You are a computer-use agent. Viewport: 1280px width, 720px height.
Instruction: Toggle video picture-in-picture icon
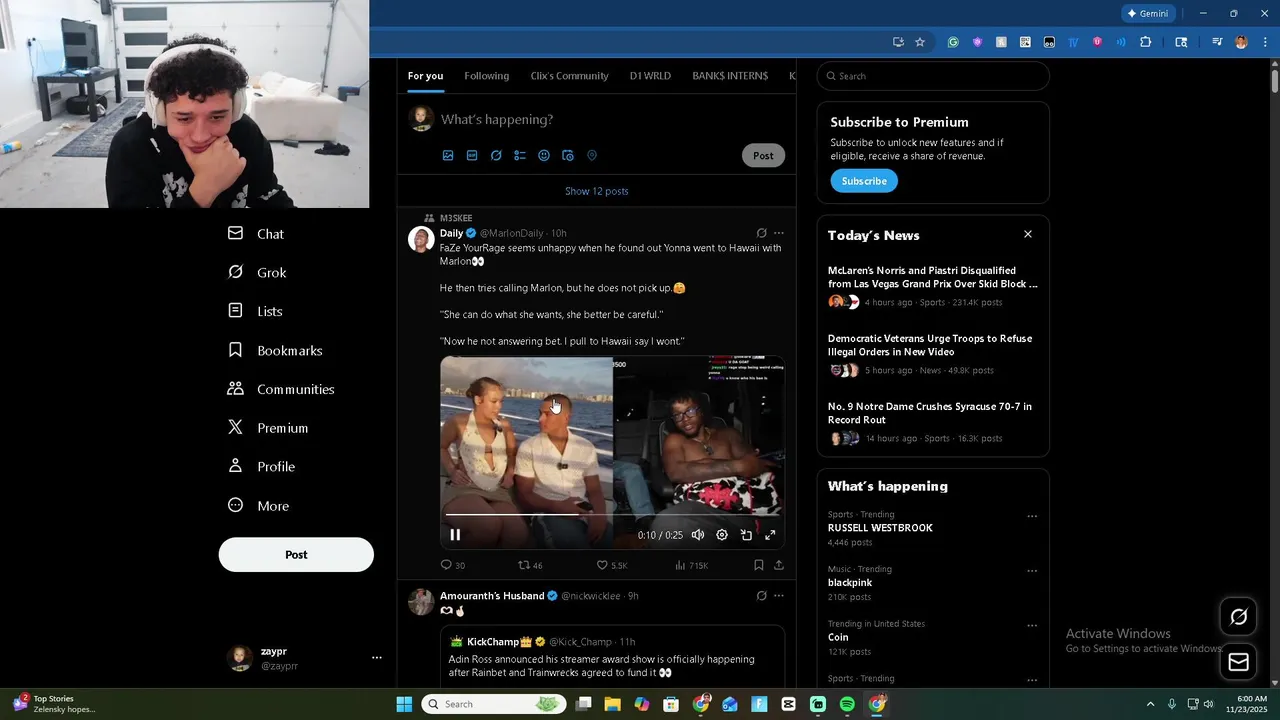click(746, 535)
